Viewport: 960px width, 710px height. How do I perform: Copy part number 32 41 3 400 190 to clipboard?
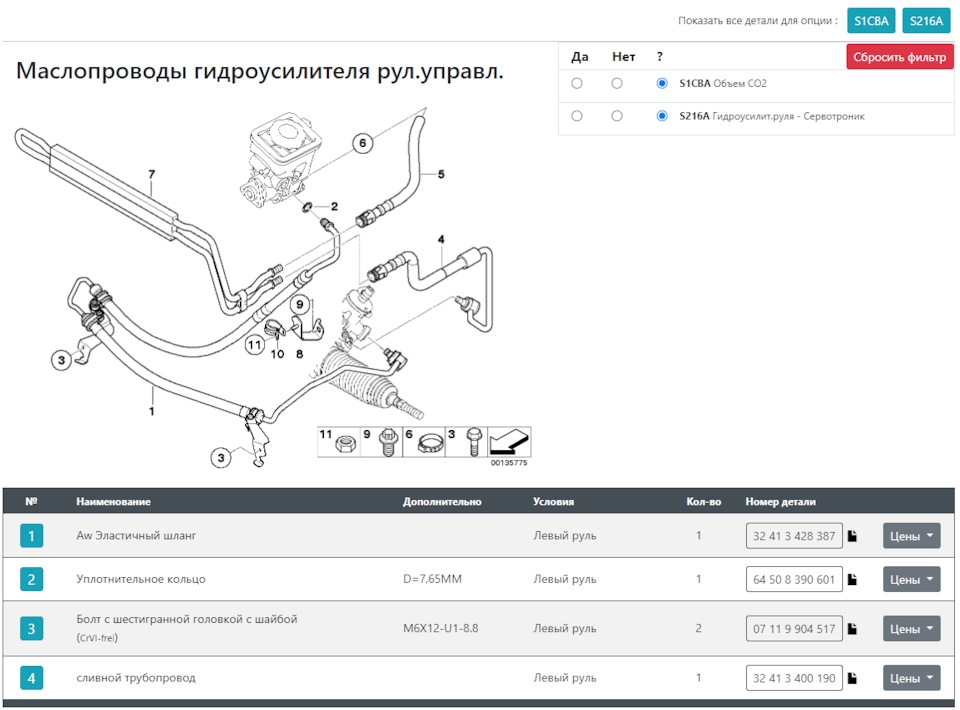tap(852, 677)
